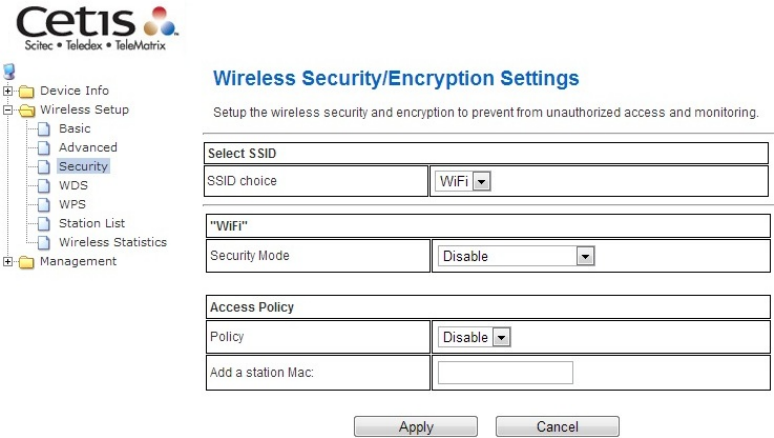Click the computer root icon in tree

pyautogui.click(x=9, y=72)
